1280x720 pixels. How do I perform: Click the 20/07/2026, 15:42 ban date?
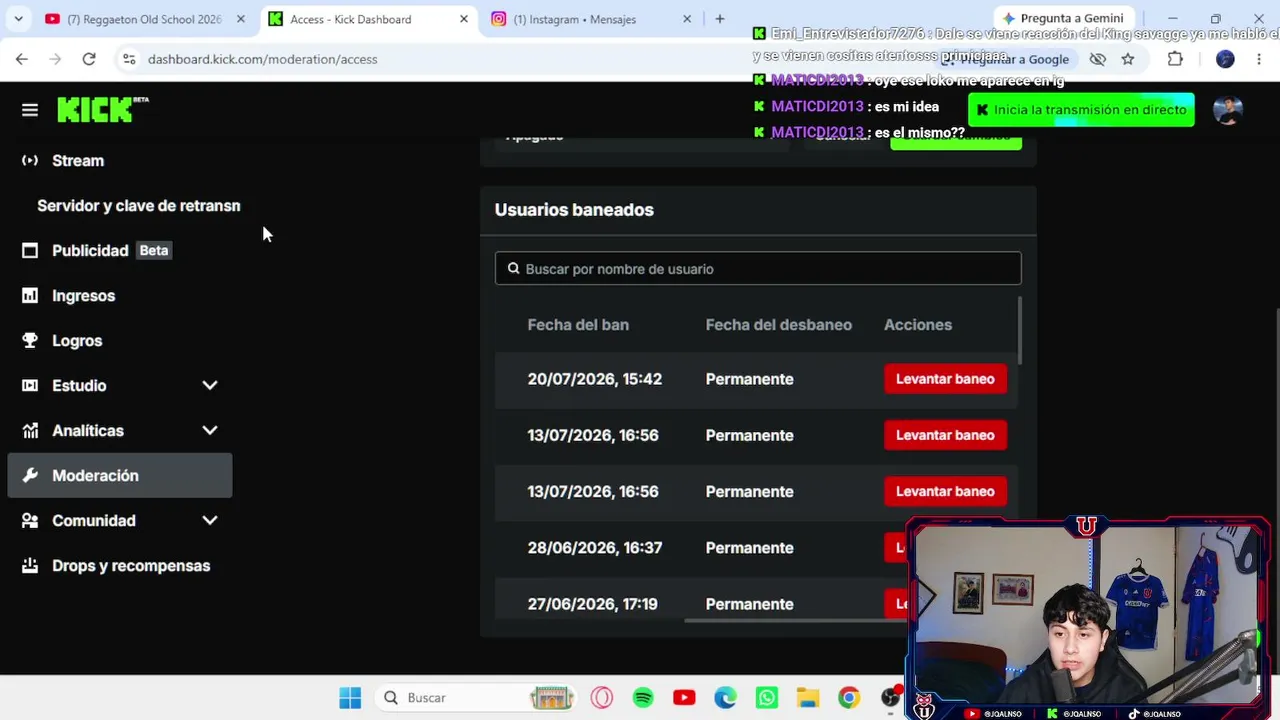595,379
